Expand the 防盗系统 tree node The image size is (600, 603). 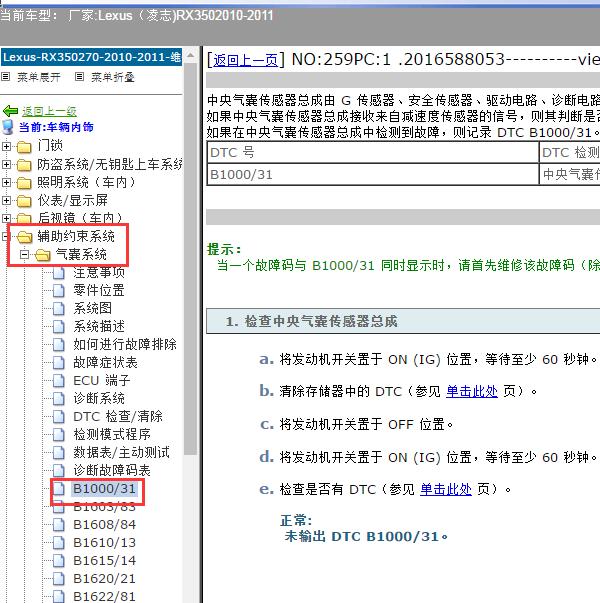tap(6, 164)
